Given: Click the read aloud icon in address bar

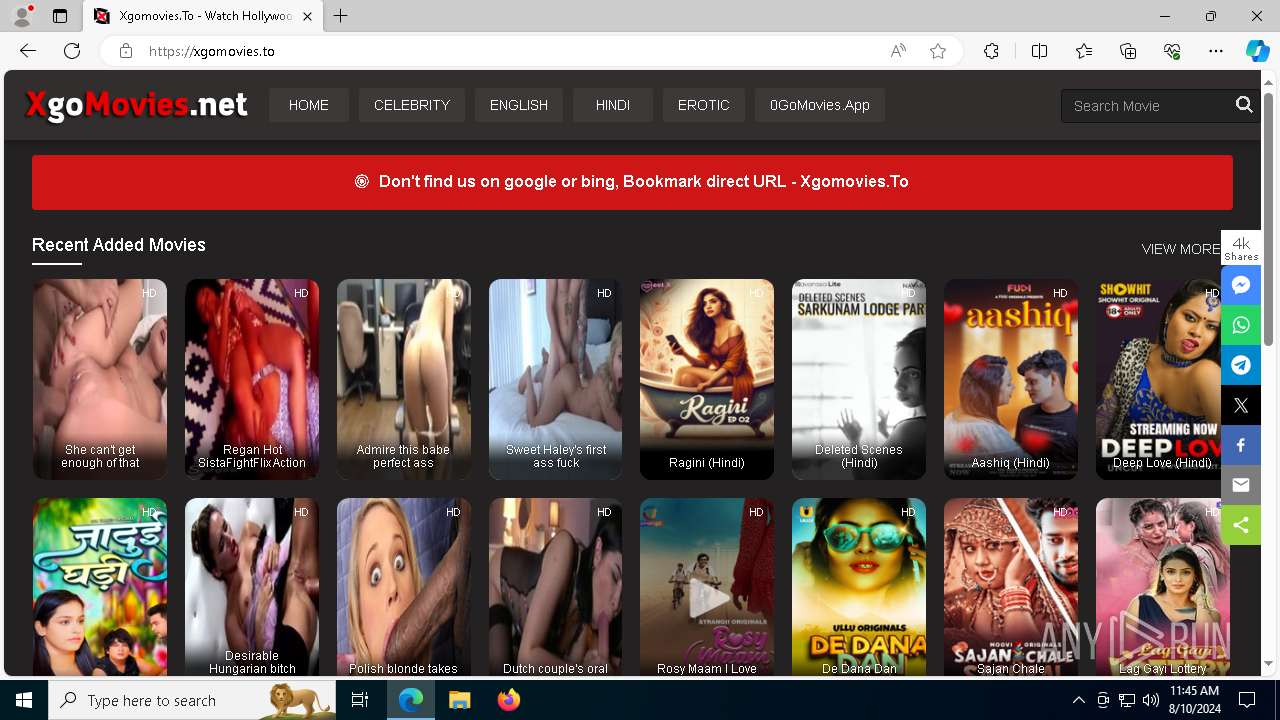Looking at the screenshot, I should [898, 51].
